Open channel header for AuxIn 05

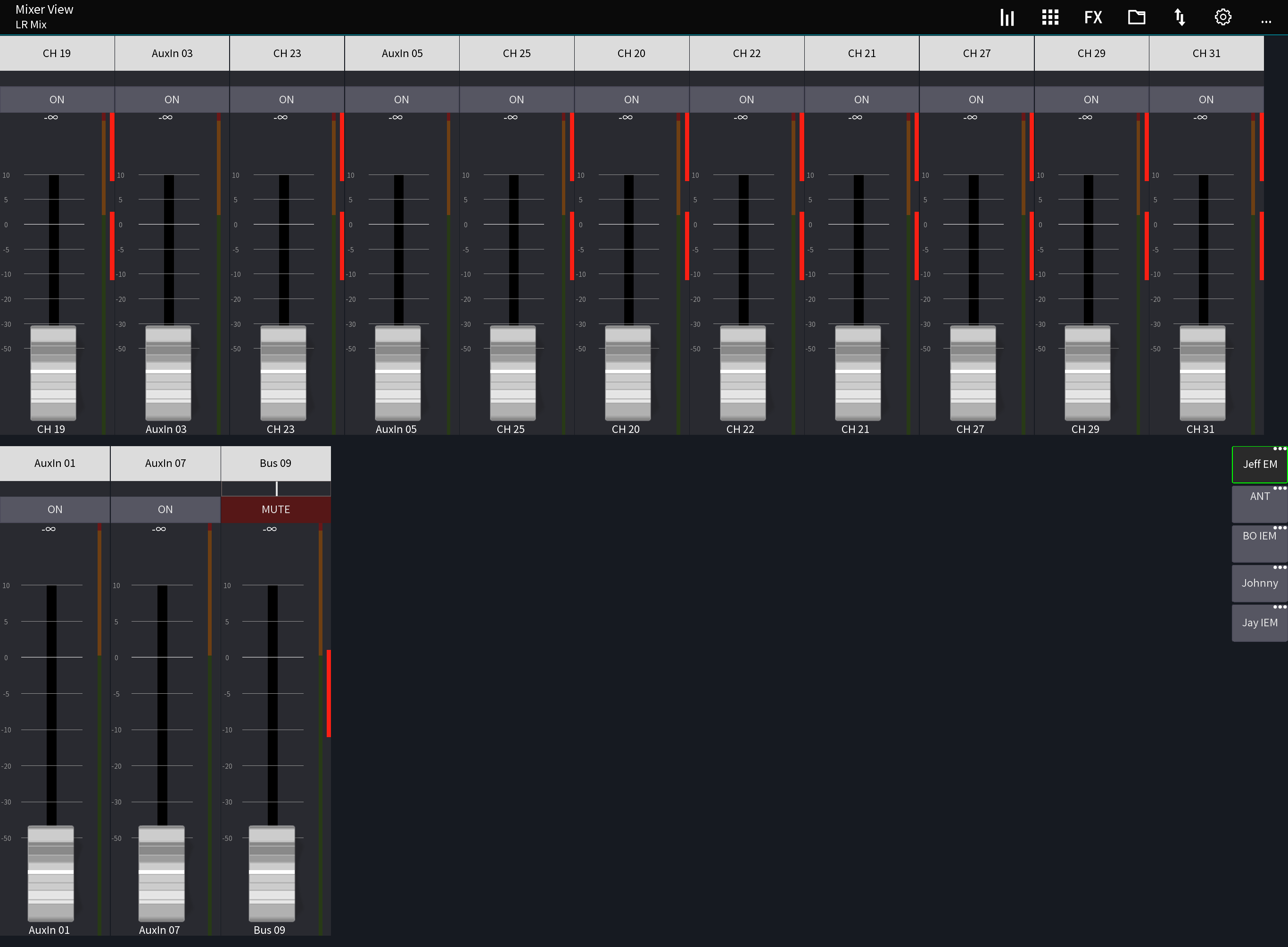[402, 53]
